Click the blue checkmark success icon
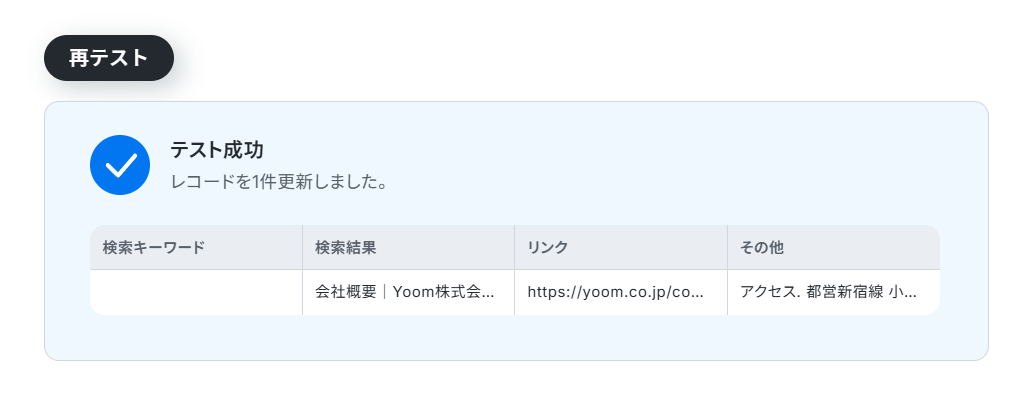The height and width of the screenshot is (405, 1029). pyautogui.click(x=120, y=165)
